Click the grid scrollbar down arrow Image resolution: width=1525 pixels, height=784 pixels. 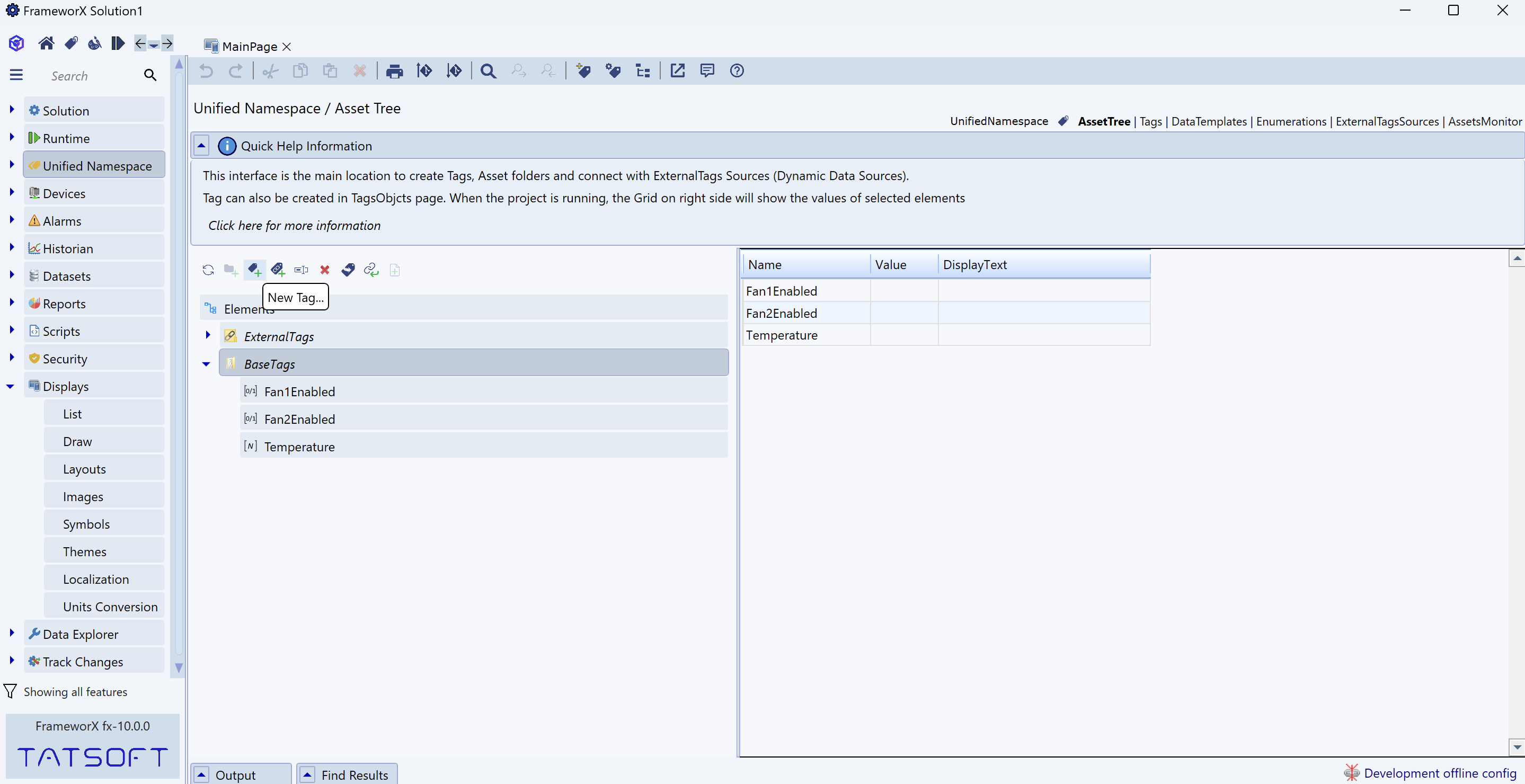click(x=1516, y=747)
